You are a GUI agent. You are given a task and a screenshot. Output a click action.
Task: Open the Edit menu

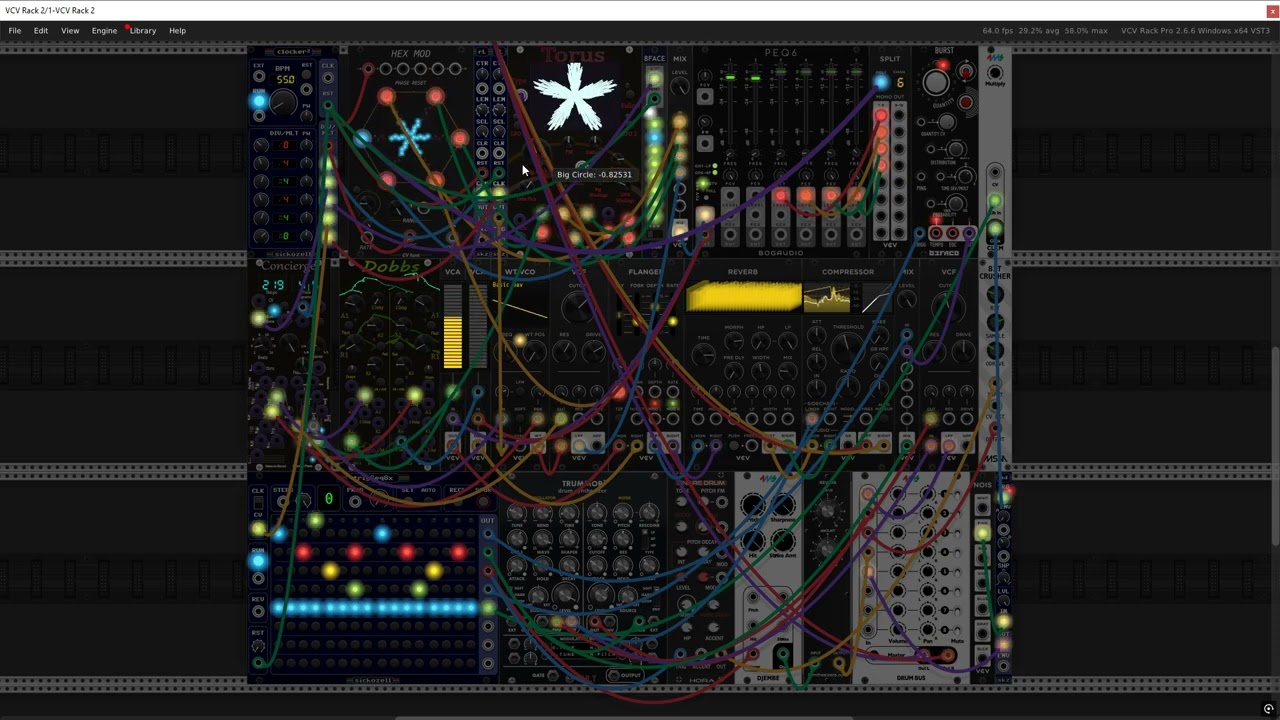click(41, 31)
